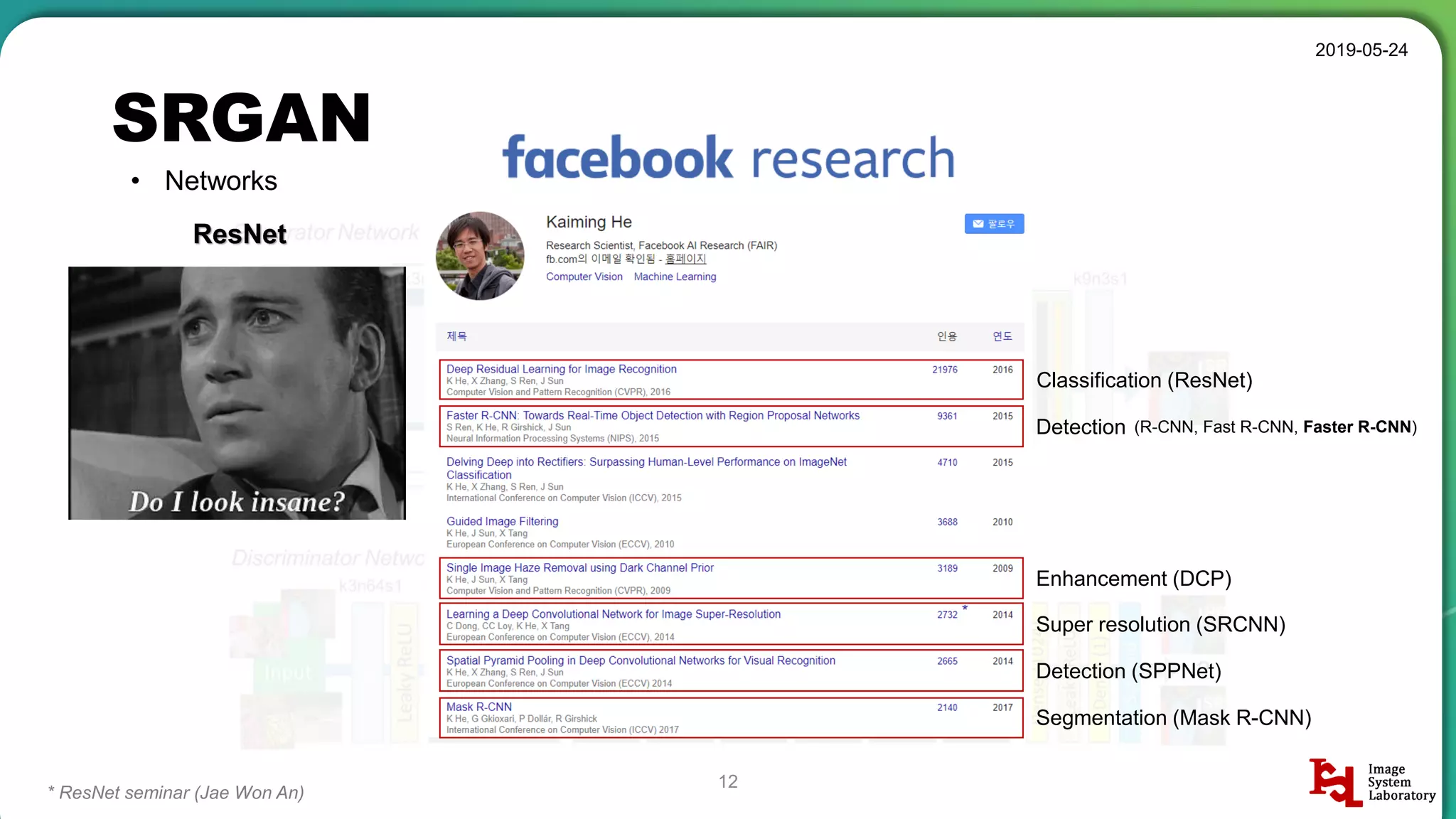
Task: Click citation count 2732
Action: pos(947,614)
